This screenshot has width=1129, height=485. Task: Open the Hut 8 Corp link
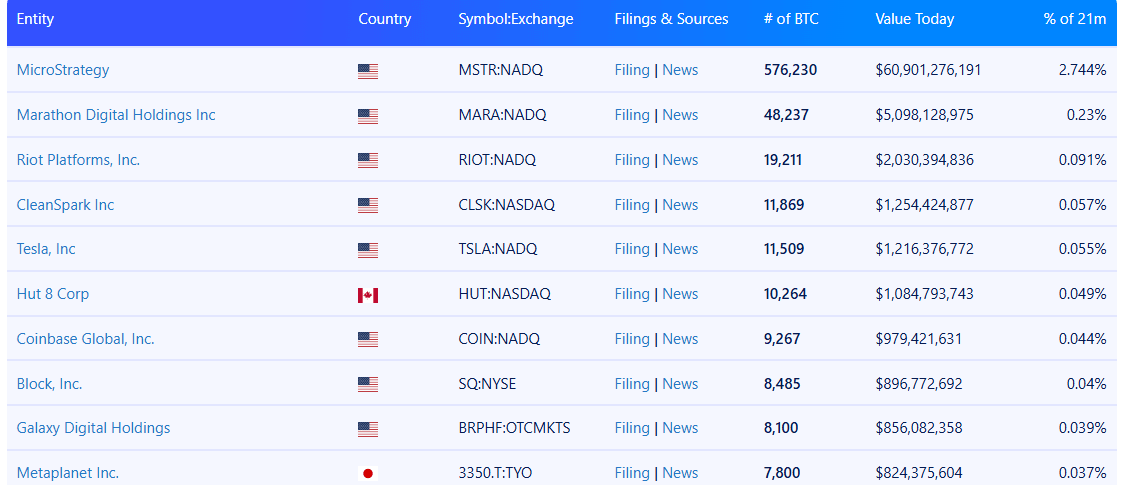(53, 294)
